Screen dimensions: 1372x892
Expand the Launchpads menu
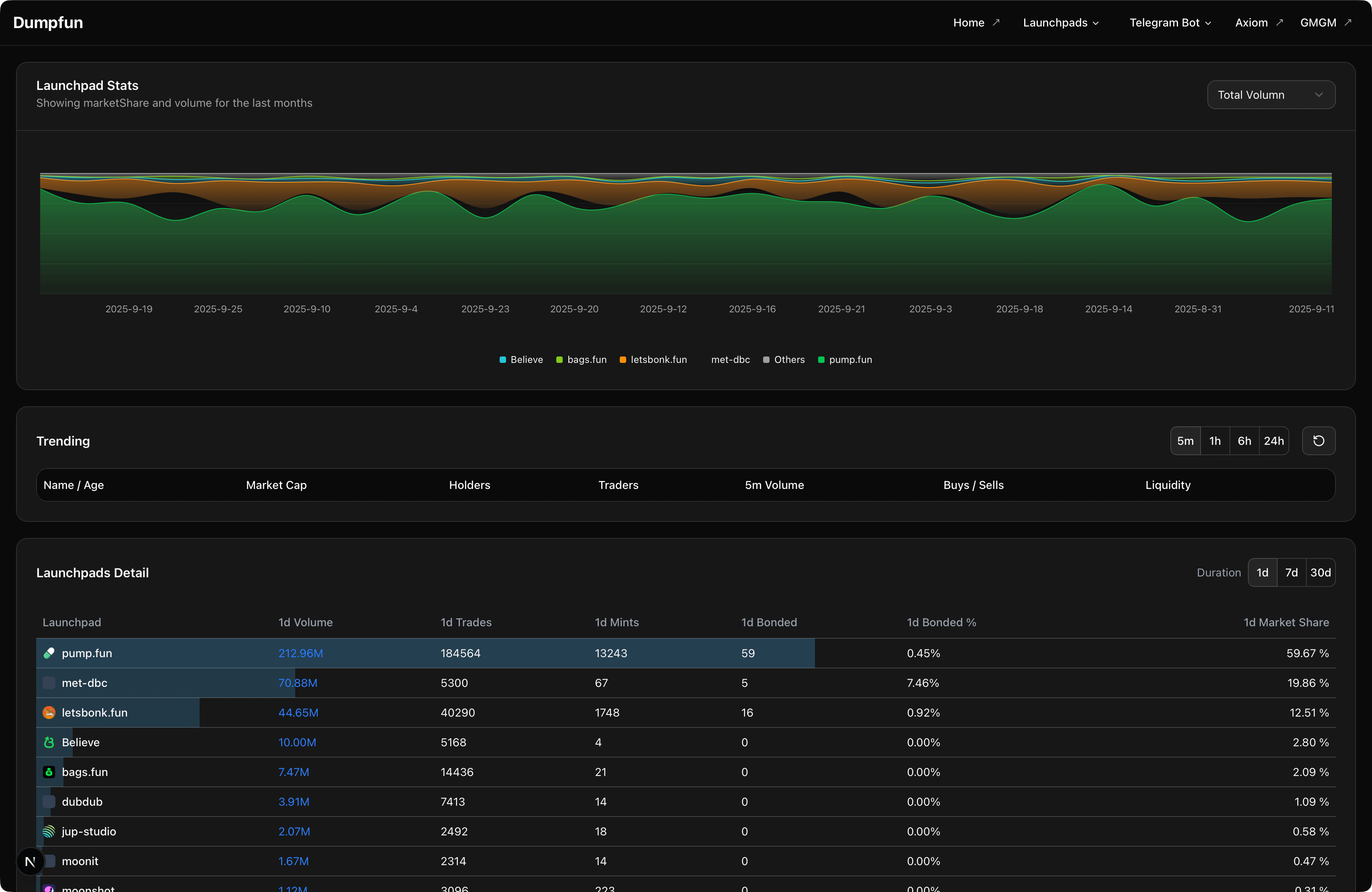(1061, 22)
